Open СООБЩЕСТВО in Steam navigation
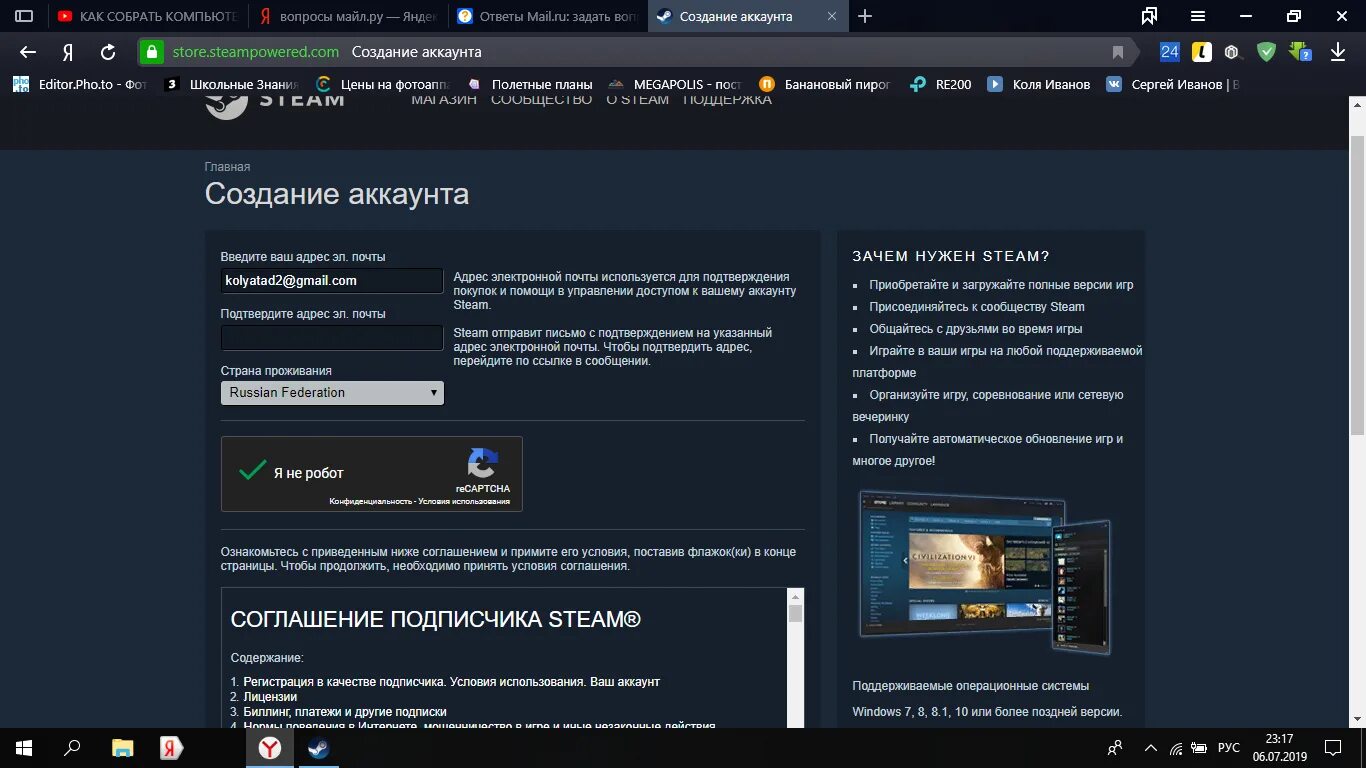Image resolution: width=1366 pixels, height=768 pixels. point(541,100)
